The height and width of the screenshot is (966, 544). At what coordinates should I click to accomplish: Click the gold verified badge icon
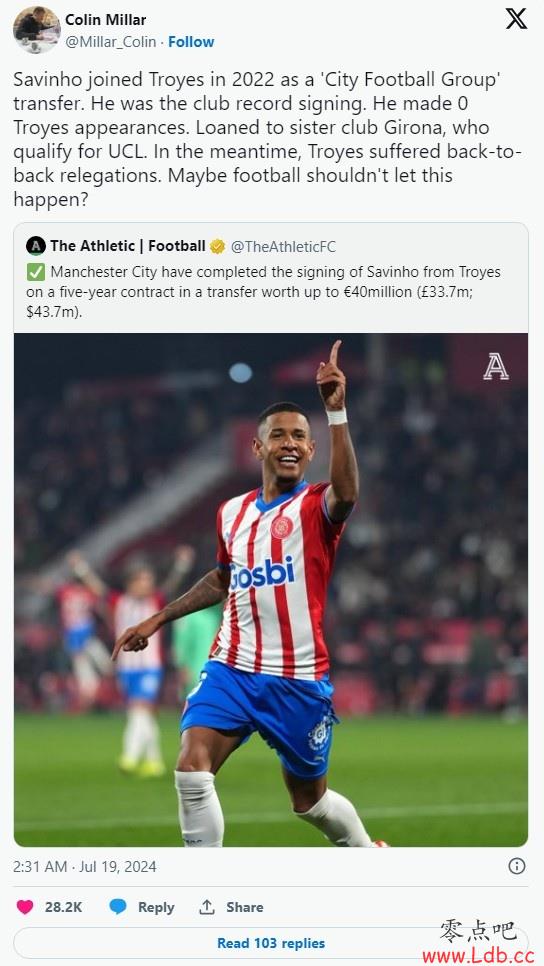(x=217, y=246)
